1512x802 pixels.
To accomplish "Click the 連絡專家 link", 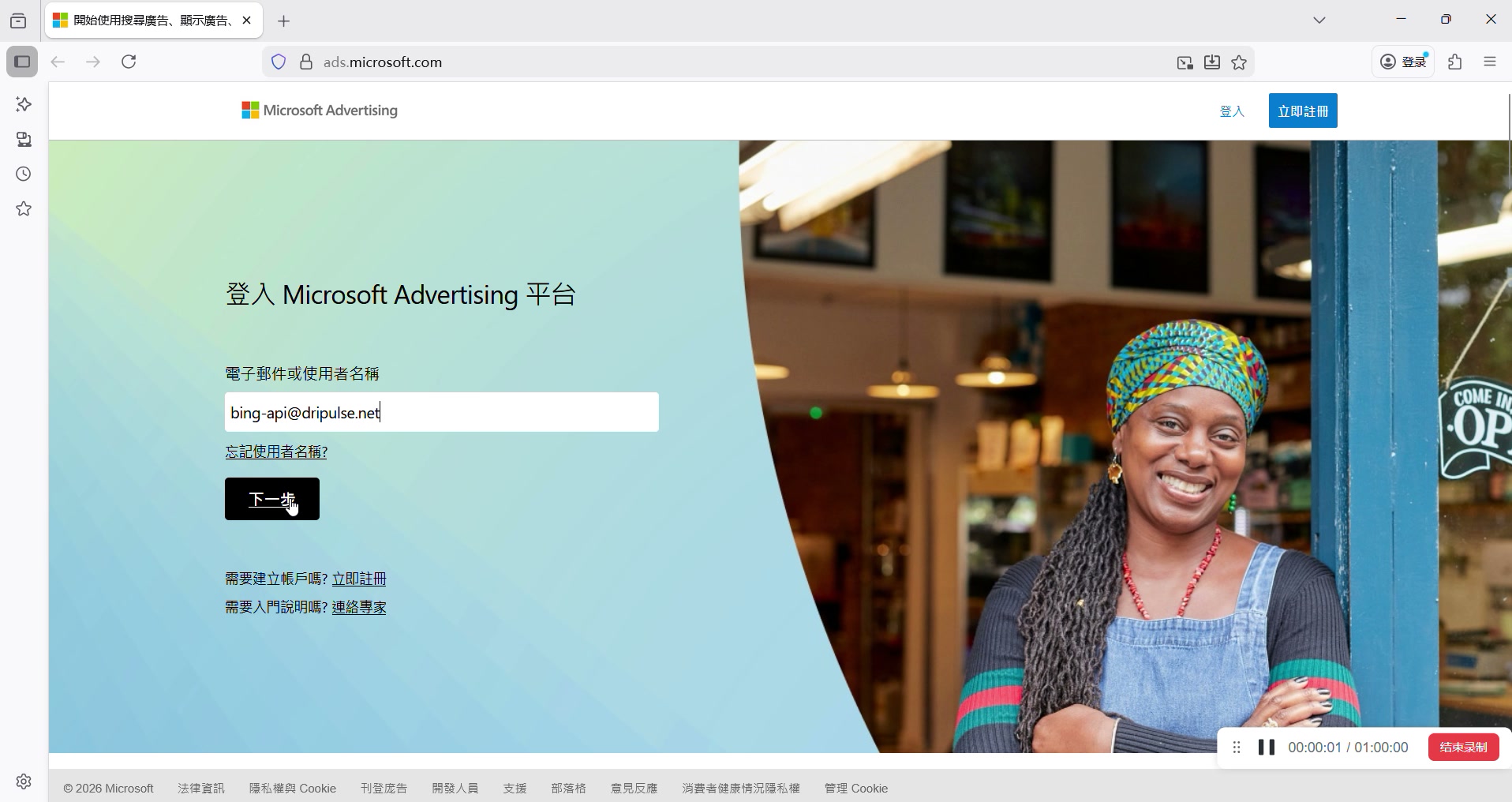I will tap(359, 607).
